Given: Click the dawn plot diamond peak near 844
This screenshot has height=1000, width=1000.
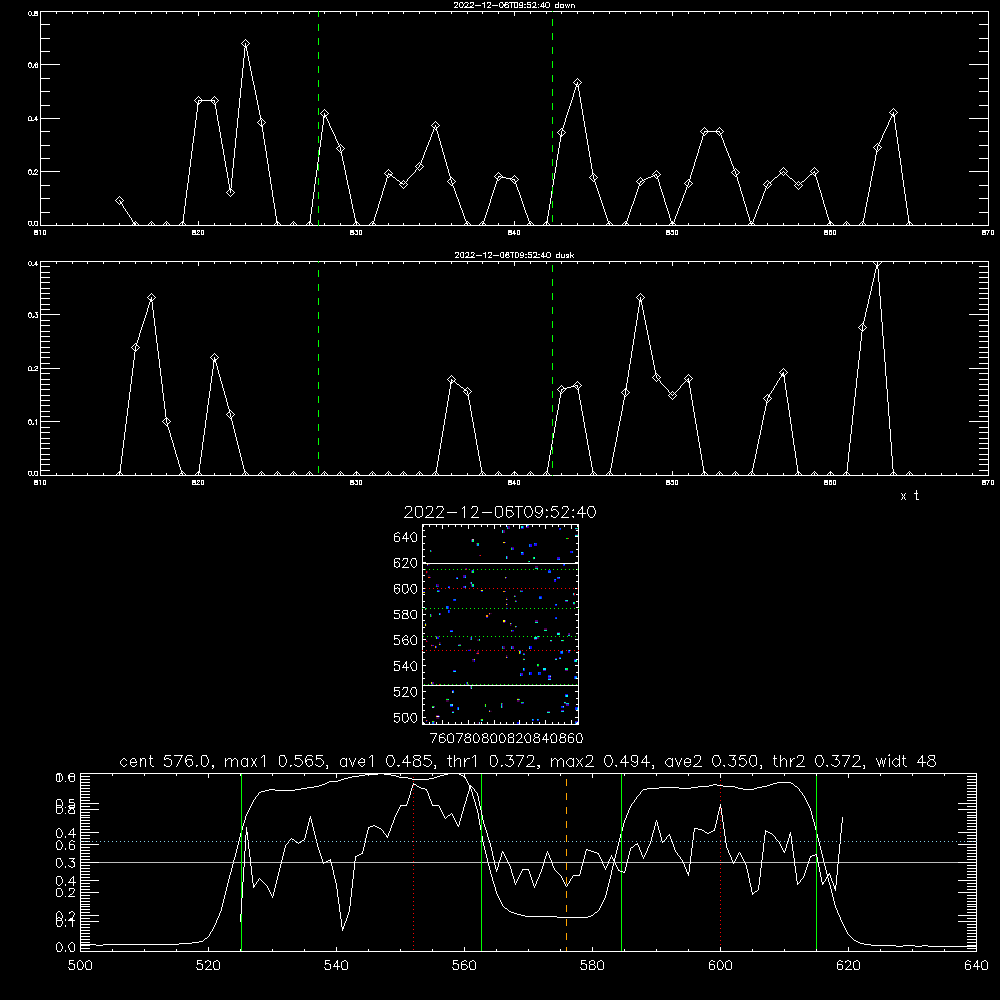Looking at the screenshot, I should coord(577,83).
